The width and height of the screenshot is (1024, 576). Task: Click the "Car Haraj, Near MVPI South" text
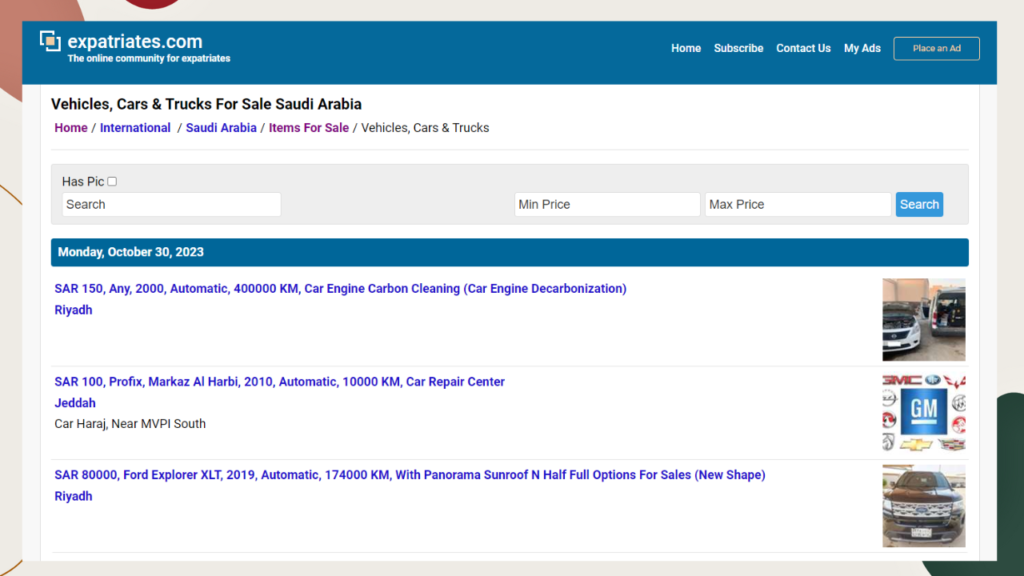(130, 424)
